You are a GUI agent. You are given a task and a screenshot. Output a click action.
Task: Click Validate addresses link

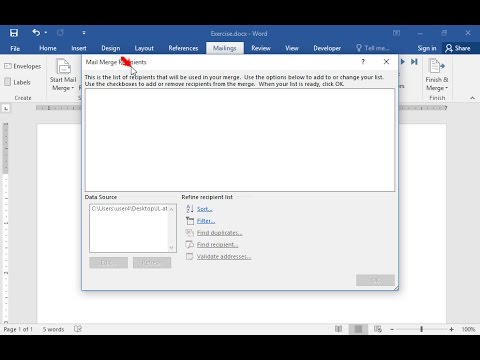224,257
